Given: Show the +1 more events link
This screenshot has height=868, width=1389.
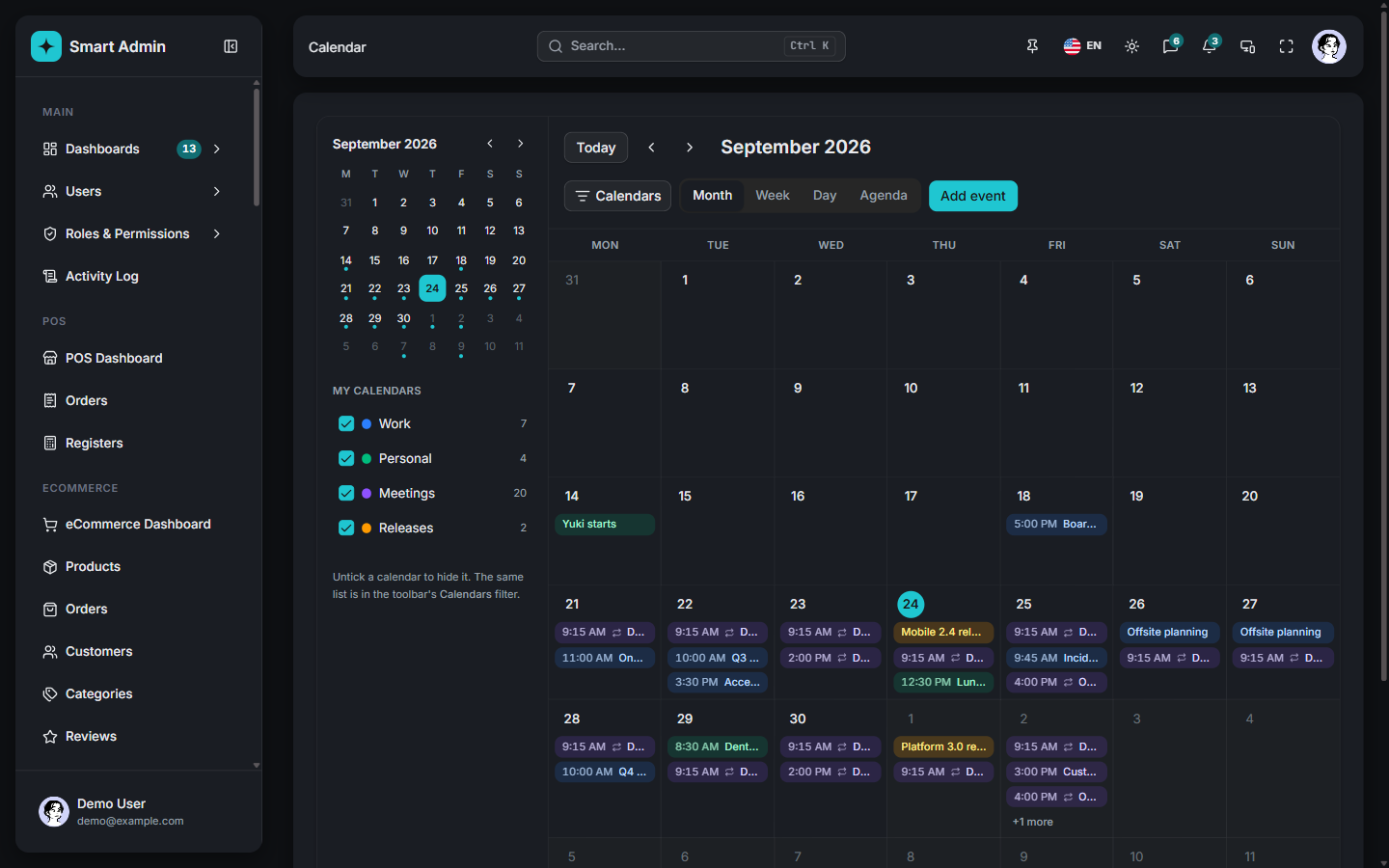Looking at the screenshot, I should (1032, 822).
